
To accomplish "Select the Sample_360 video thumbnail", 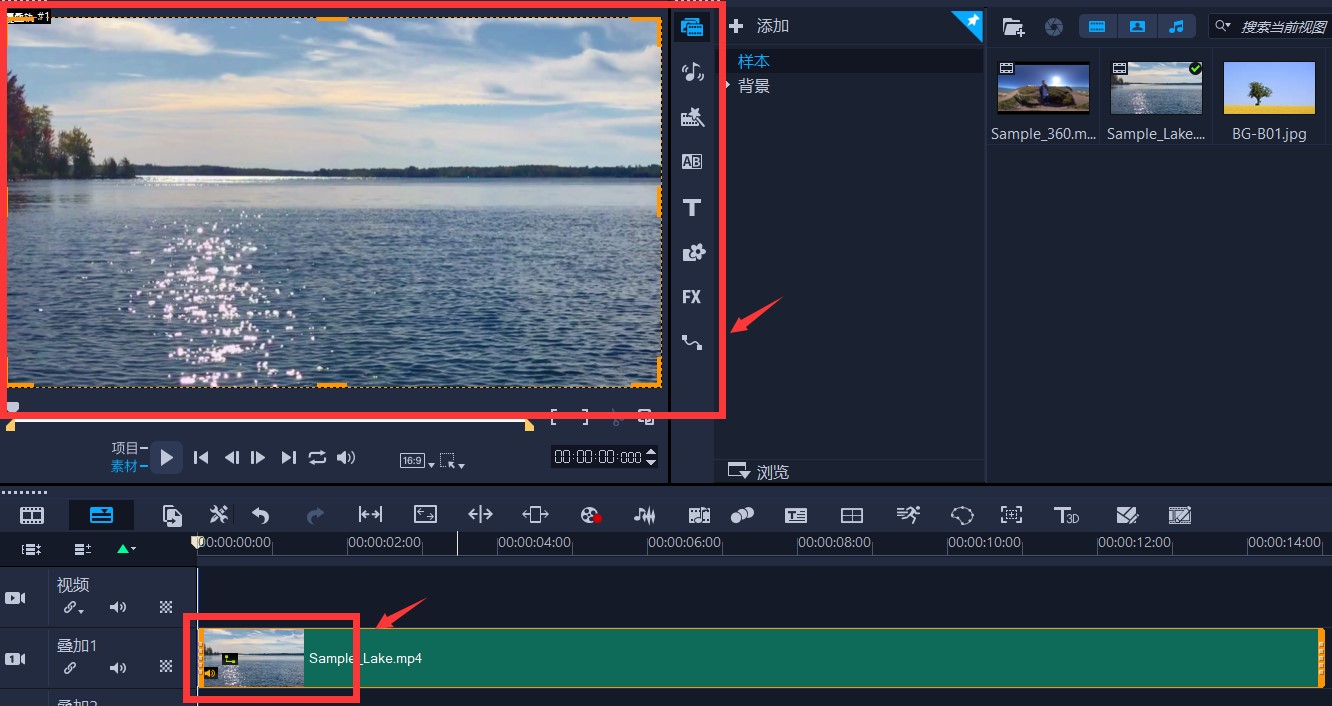I will 1043,88.
